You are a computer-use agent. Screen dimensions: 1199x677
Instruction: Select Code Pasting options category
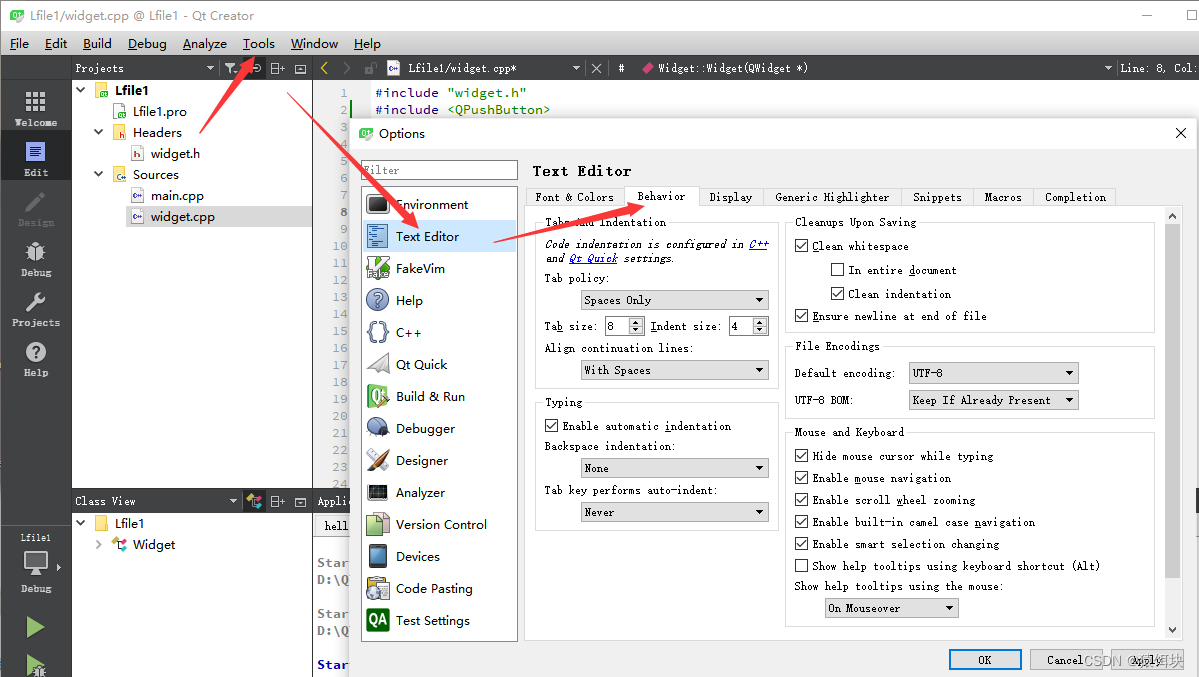pos(440,589)
